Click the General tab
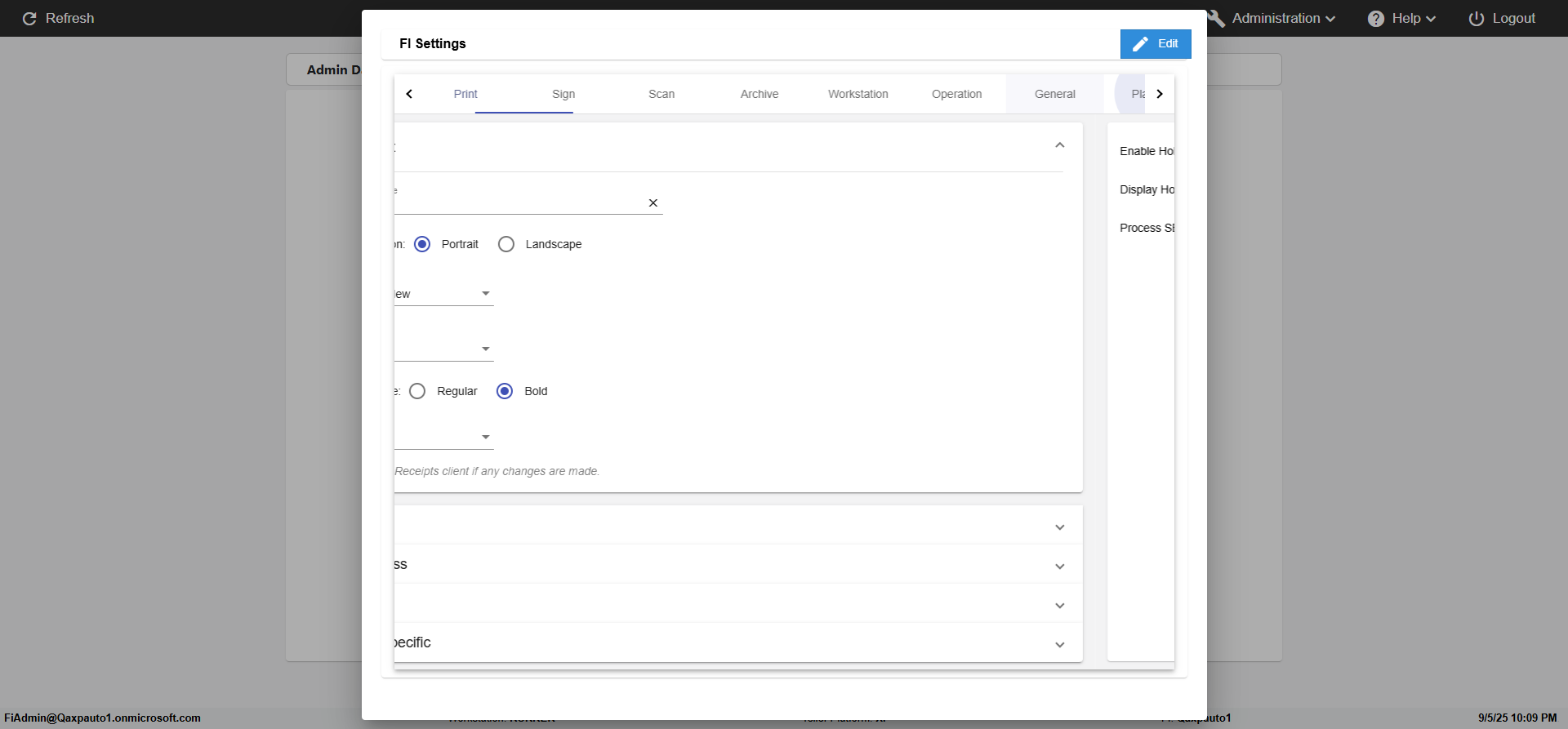This screenshot has width=1568, height=729. click(1054, 94)
